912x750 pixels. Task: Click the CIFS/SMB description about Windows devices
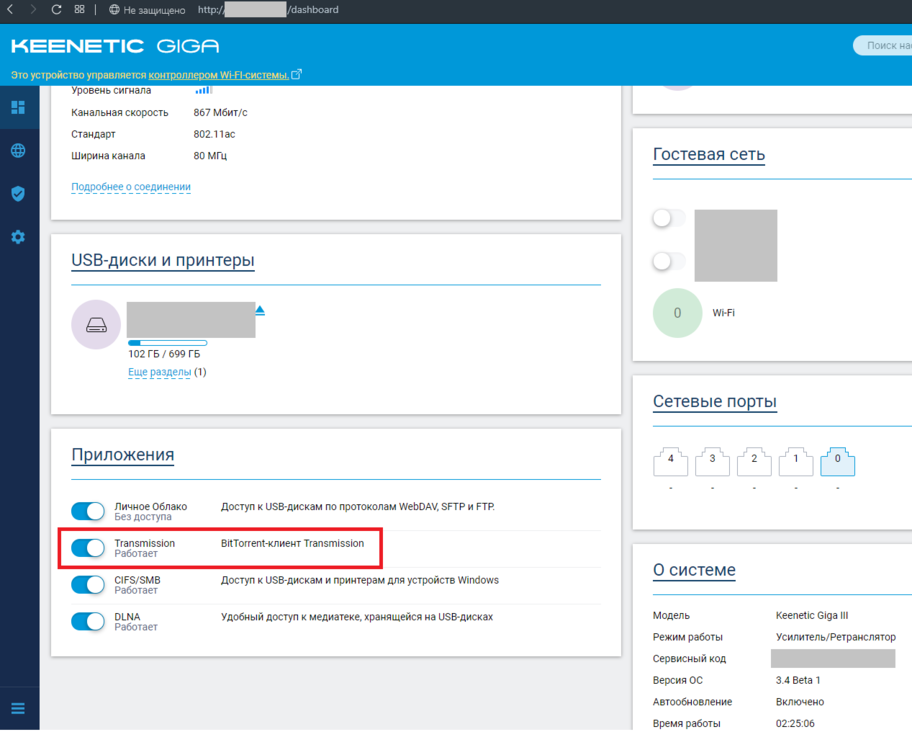(x=360, y=580)
